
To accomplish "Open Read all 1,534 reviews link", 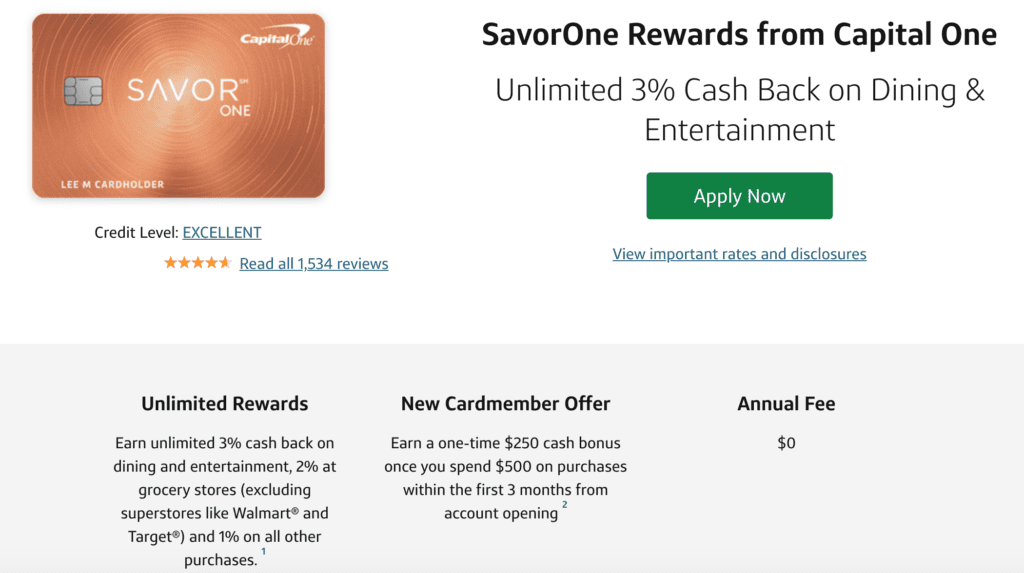I will 313,263.
